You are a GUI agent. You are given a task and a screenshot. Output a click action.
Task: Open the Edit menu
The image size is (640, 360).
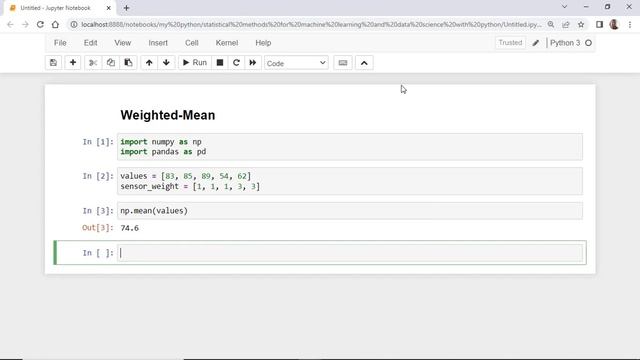point(91,43)
